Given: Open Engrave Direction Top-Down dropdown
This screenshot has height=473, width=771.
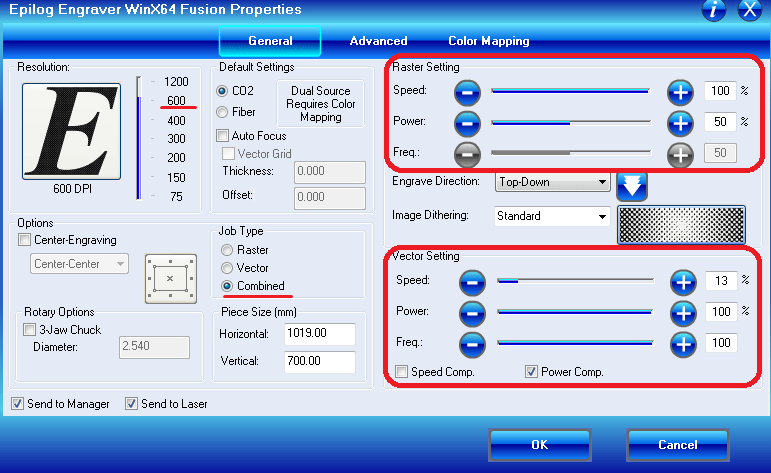Looking at the screenshot, I should 553,182.
